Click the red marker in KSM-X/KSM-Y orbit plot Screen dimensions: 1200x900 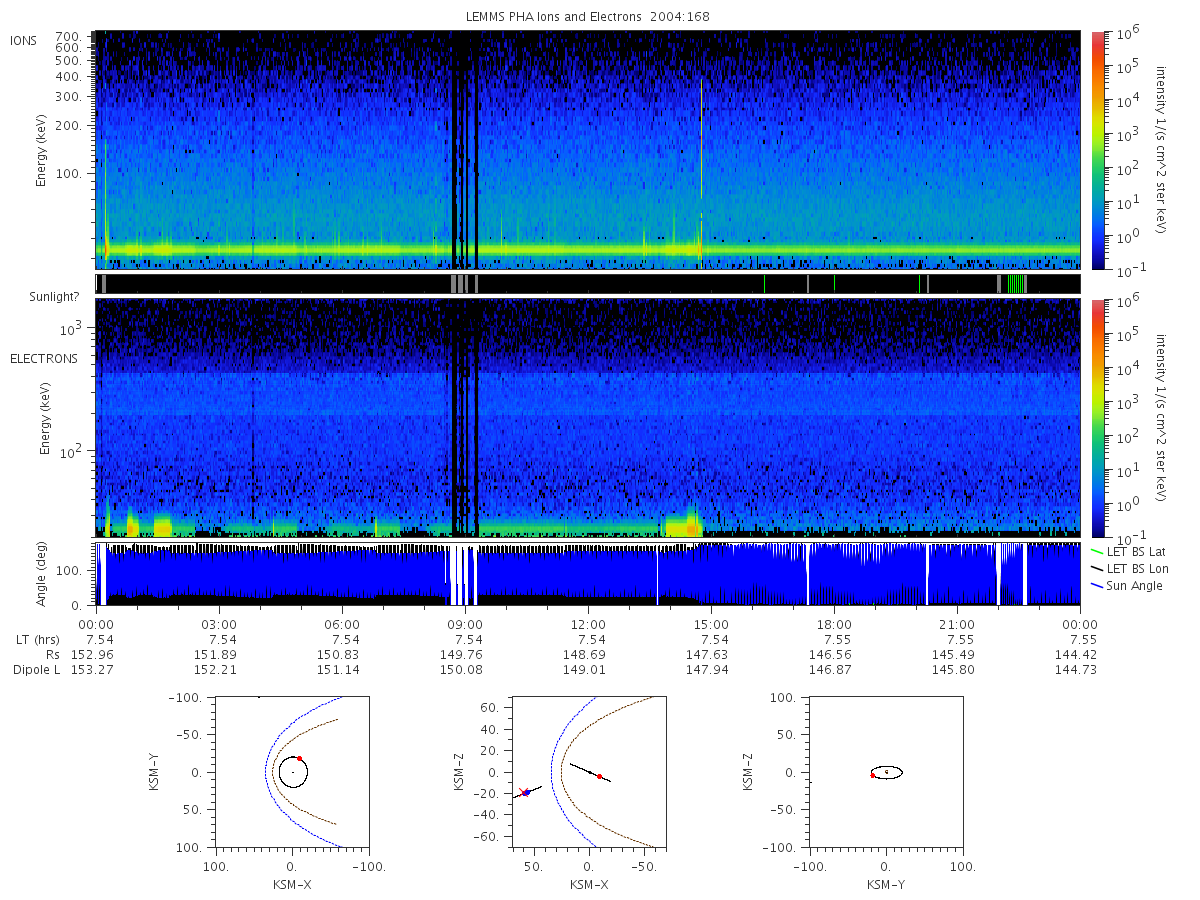[x=299, y=759]
